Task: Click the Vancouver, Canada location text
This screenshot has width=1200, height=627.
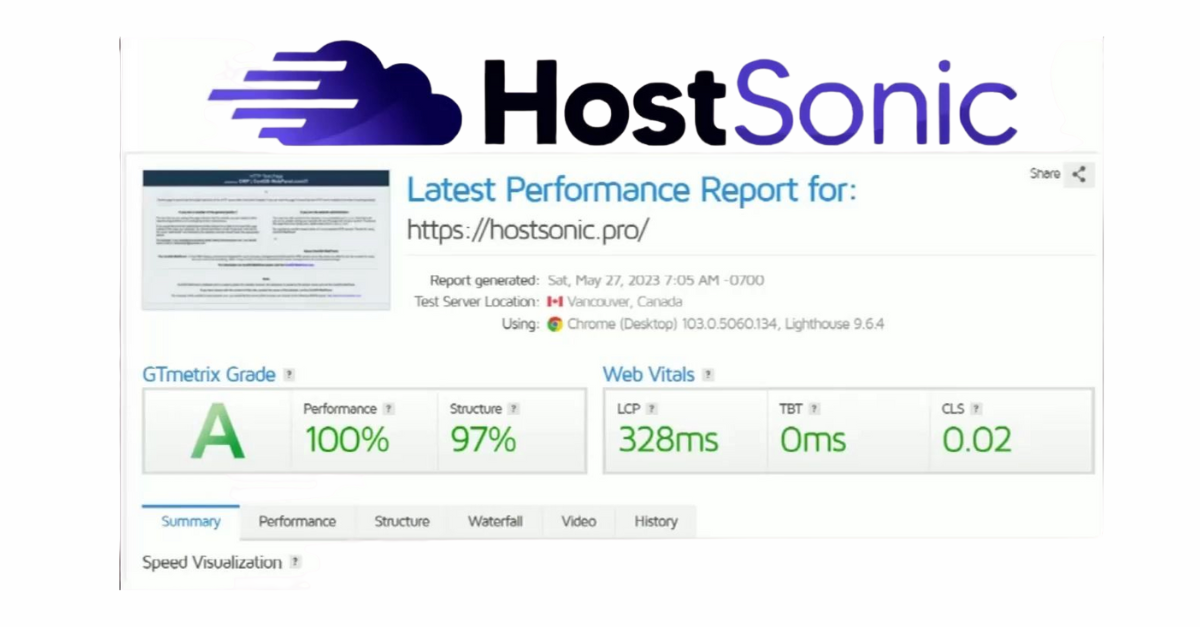Action: coord(626,301)
